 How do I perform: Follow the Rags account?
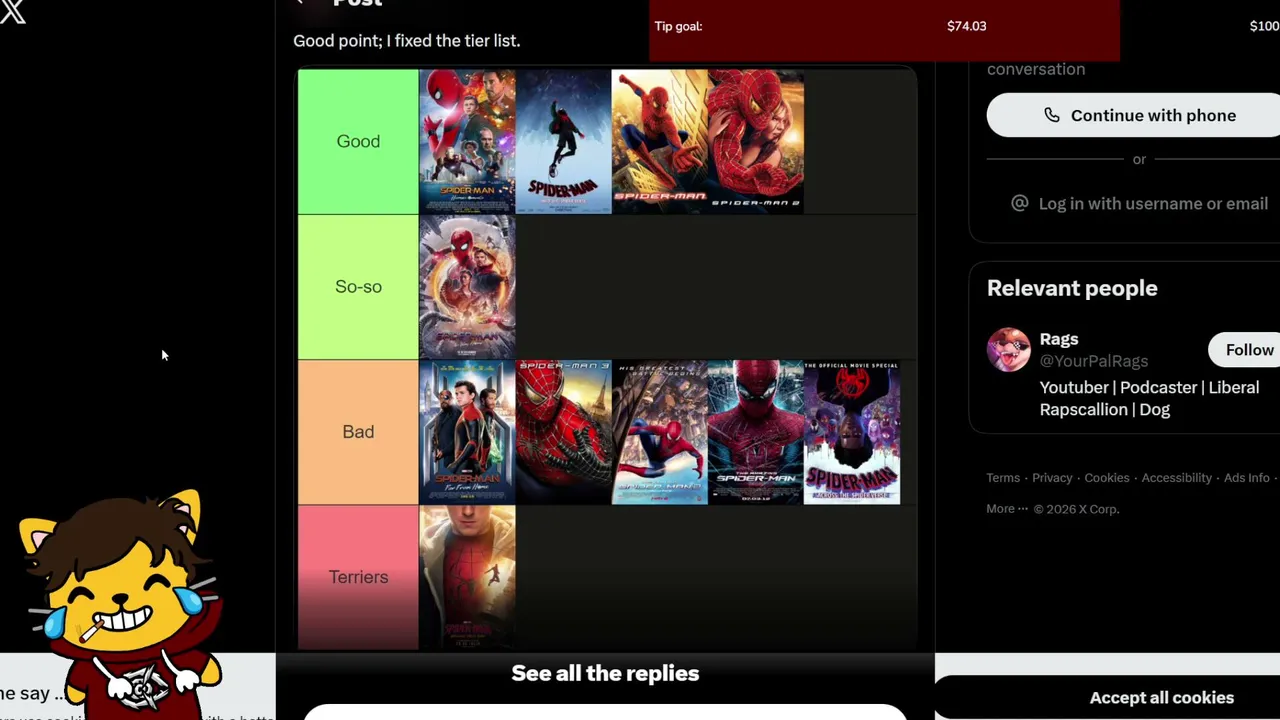(x=1248, y=350)
